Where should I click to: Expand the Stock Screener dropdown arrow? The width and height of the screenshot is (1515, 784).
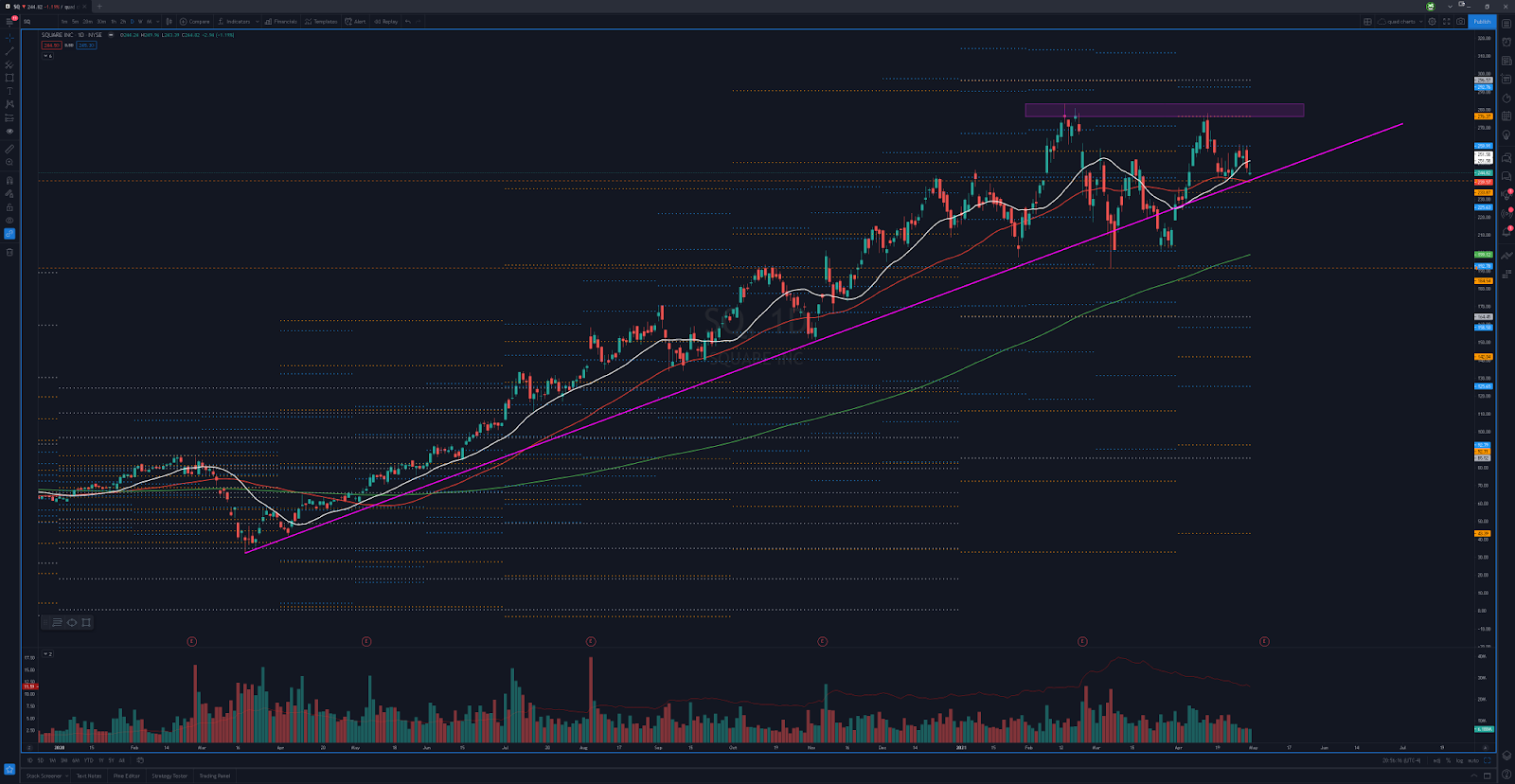tap(66, 776)
